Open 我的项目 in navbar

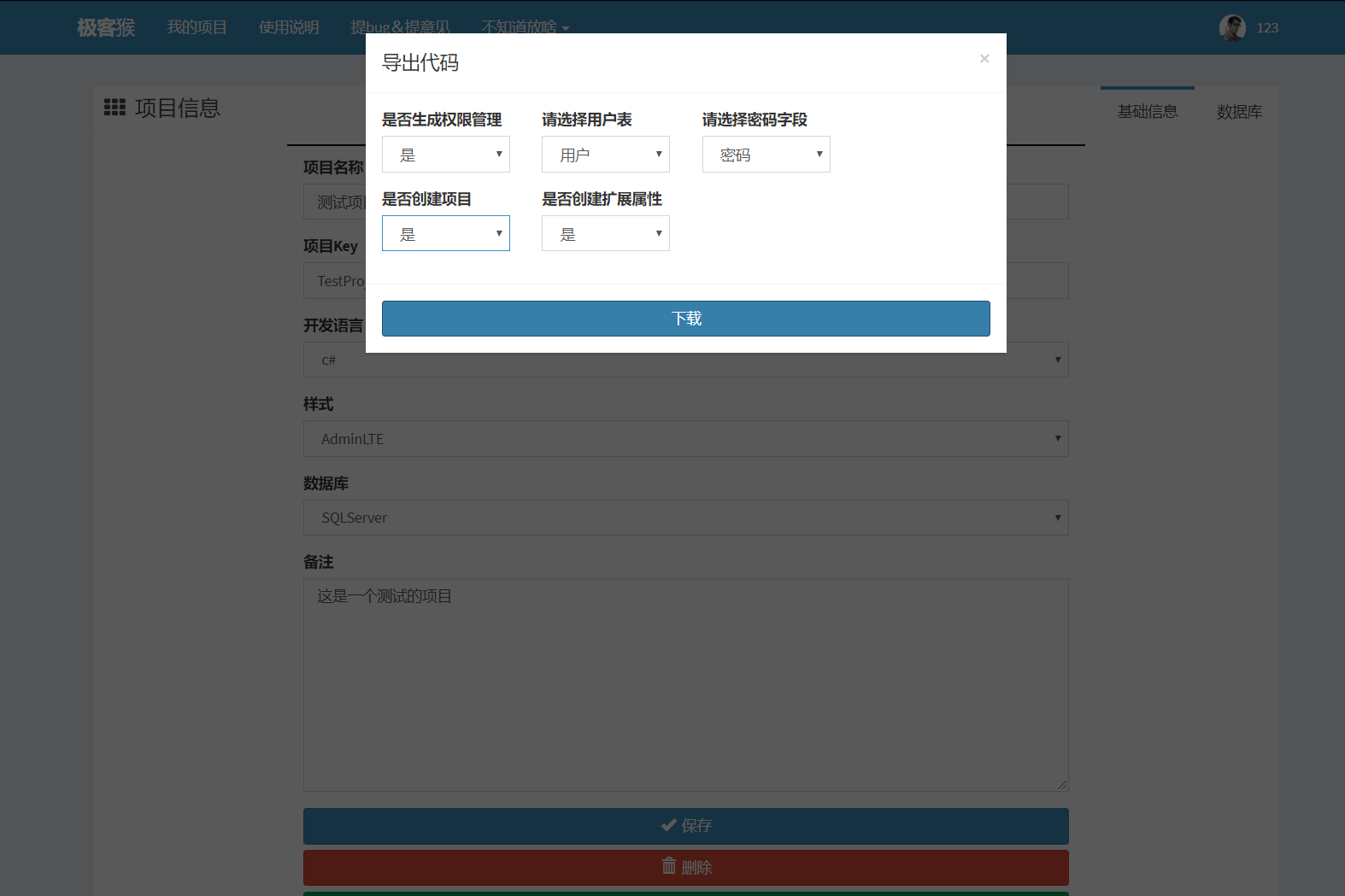(197, 27)
